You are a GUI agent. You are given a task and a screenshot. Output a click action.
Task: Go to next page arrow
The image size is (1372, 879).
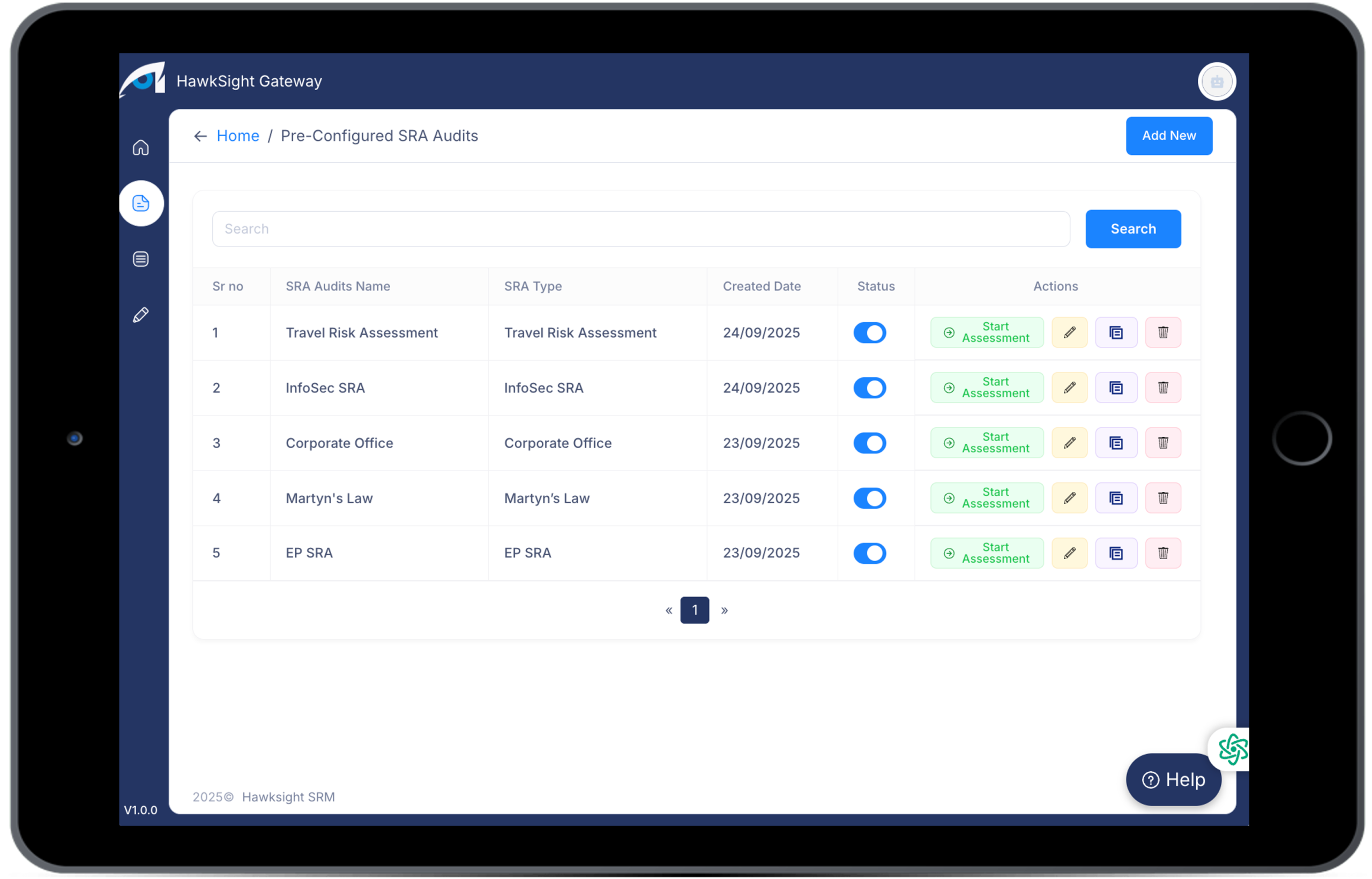[x=724, y=610]
